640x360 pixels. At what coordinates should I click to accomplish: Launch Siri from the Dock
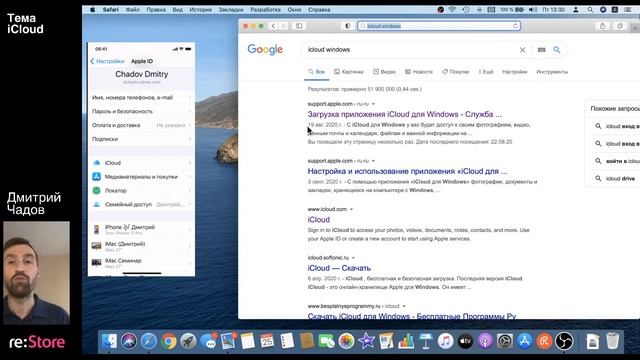tap(129, 341)
